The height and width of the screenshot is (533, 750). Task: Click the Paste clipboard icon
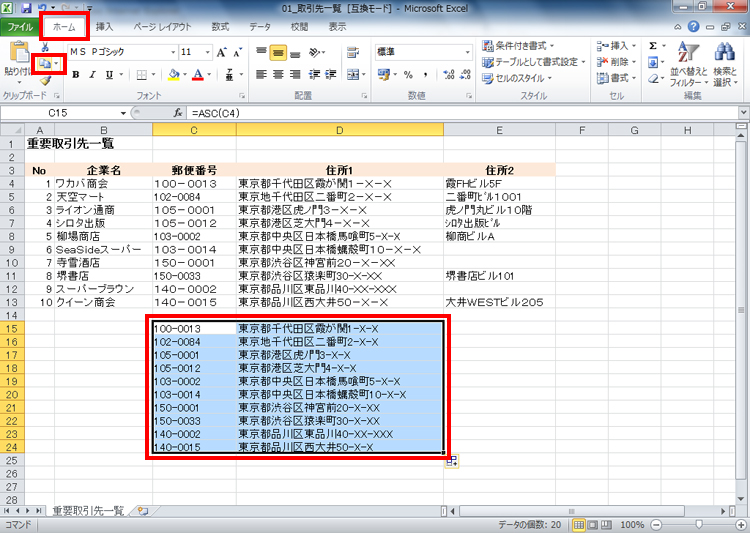[18, 52]
